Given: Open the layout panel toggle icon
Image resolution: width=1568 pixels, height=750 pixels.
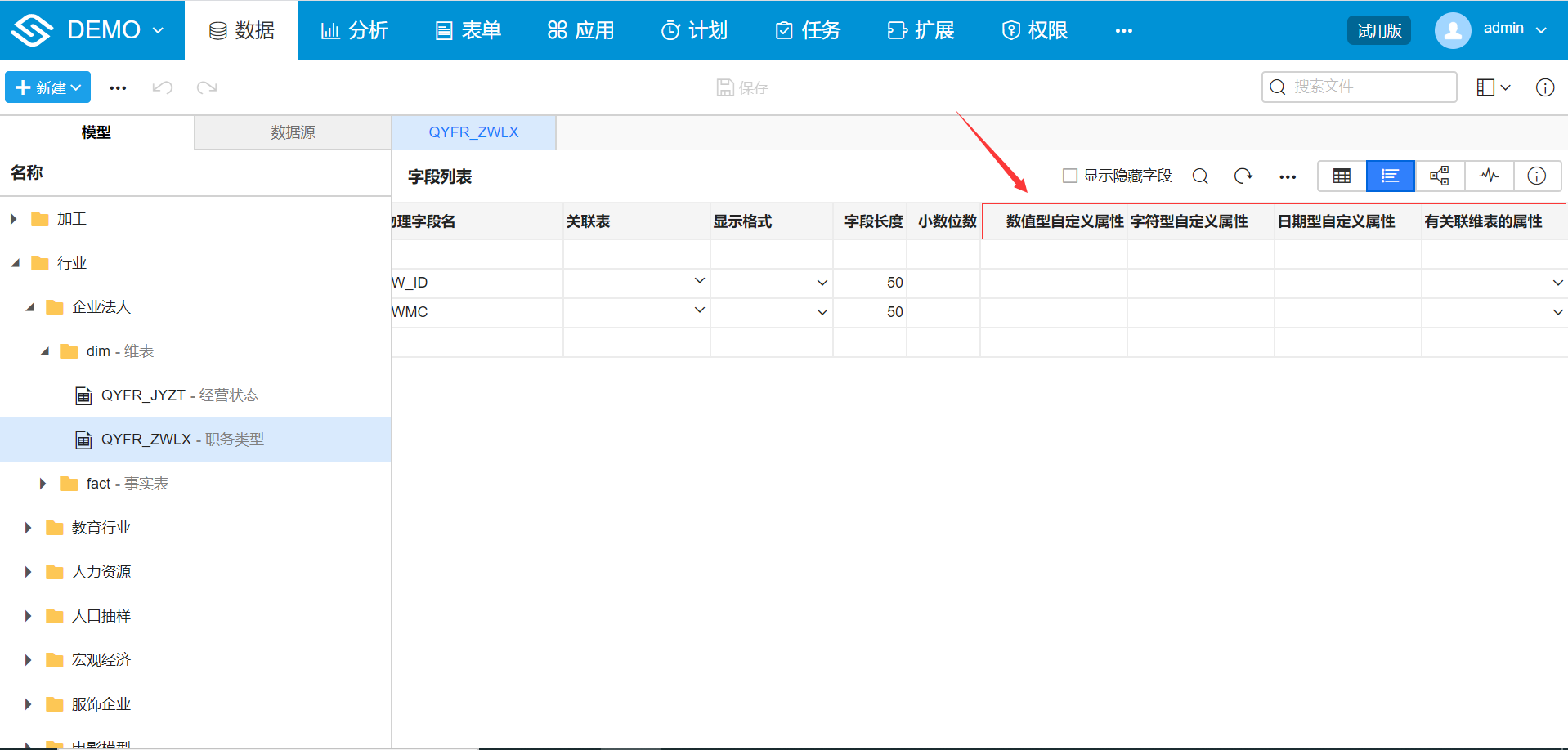Looking at the screenshot, I should pos(1493,87).
